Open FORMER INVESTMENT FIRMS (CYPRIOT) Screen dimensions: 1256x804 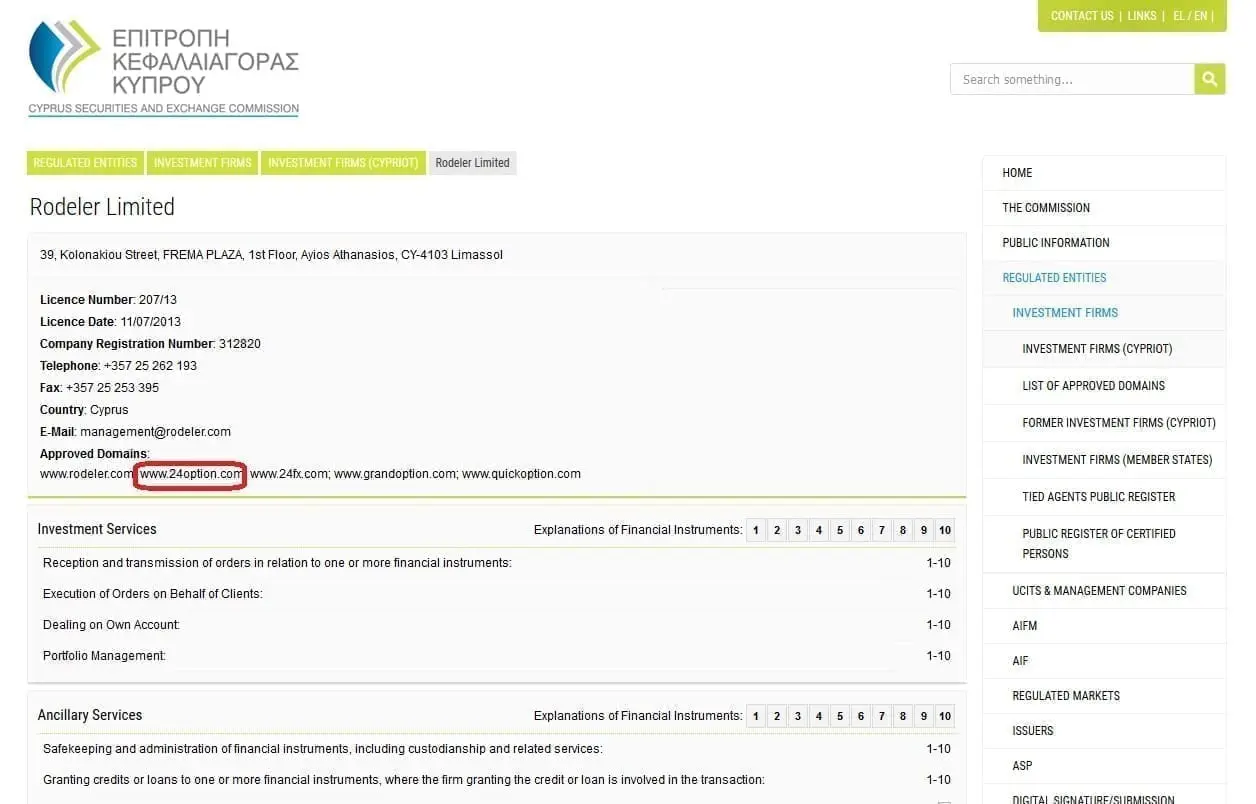pos(1104,423)
